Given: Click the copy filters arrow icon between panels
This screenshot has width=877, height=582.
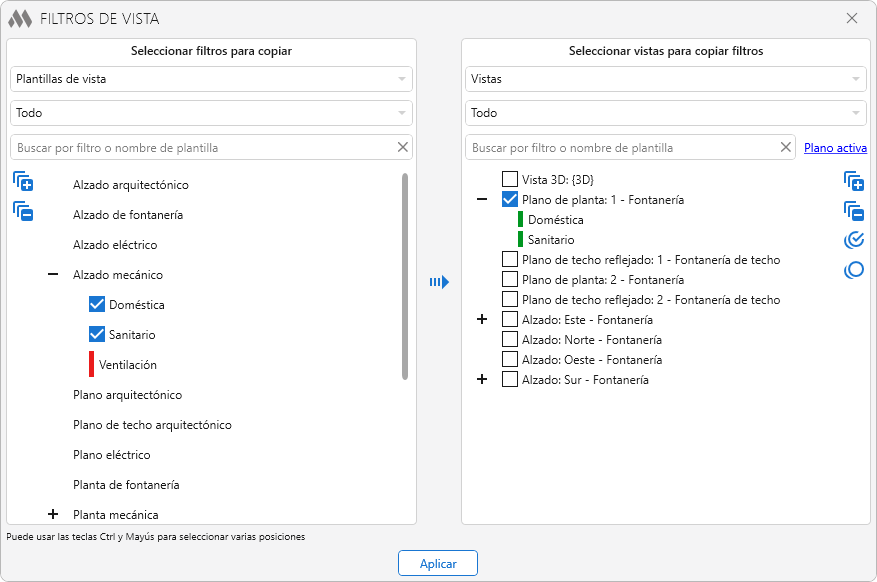Looking at the screenshot, I should pos(439,282).
